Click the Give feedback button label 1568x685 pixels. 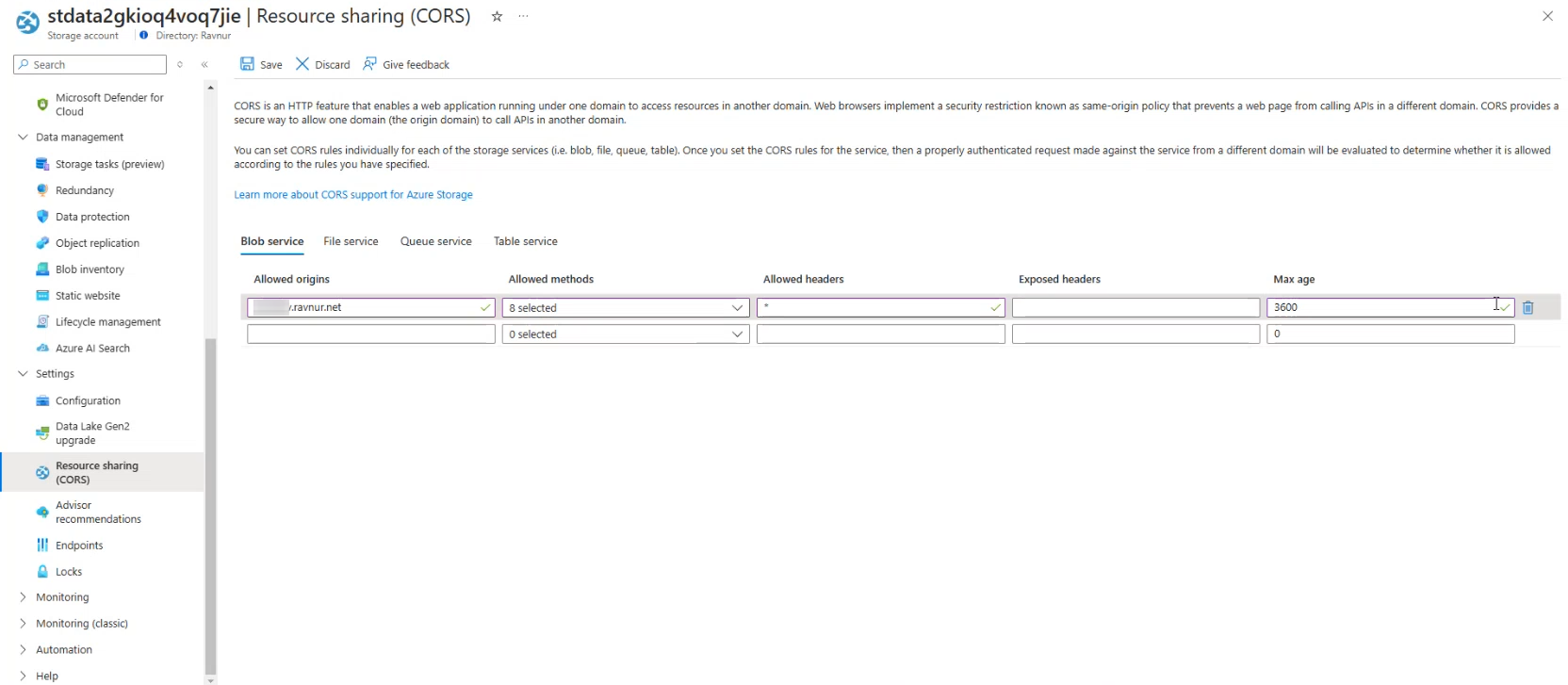[416, 65]
